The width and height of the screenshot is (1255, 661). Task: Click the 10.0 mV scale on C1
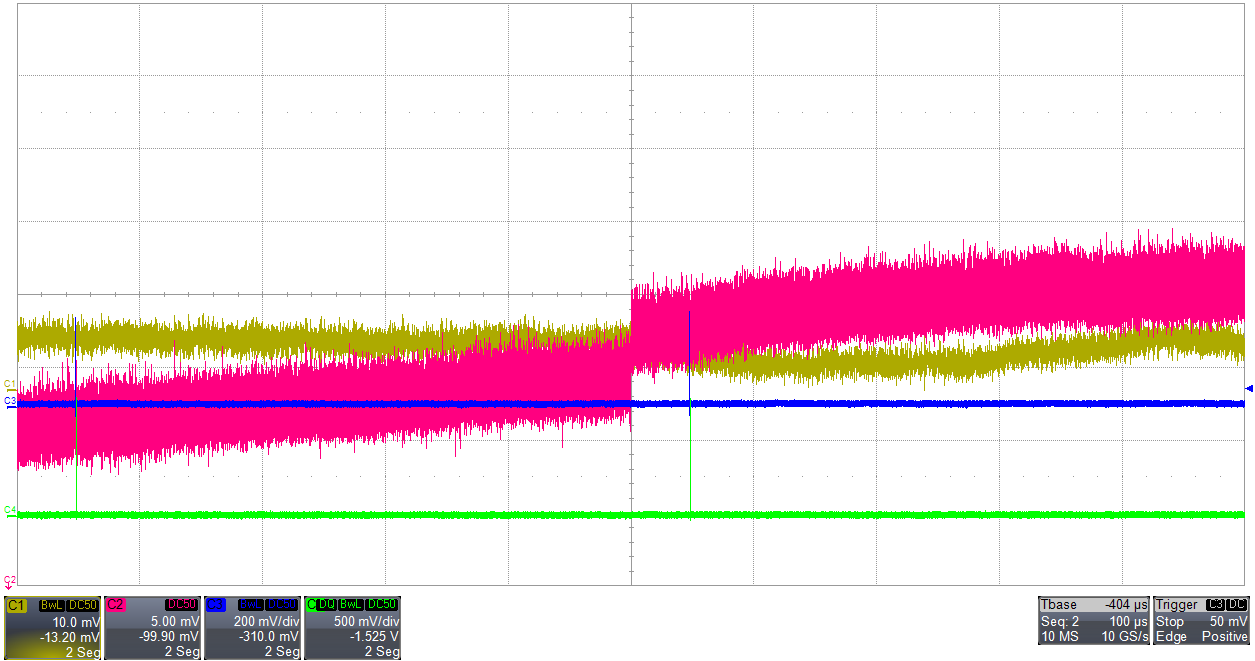coord(77,622)
